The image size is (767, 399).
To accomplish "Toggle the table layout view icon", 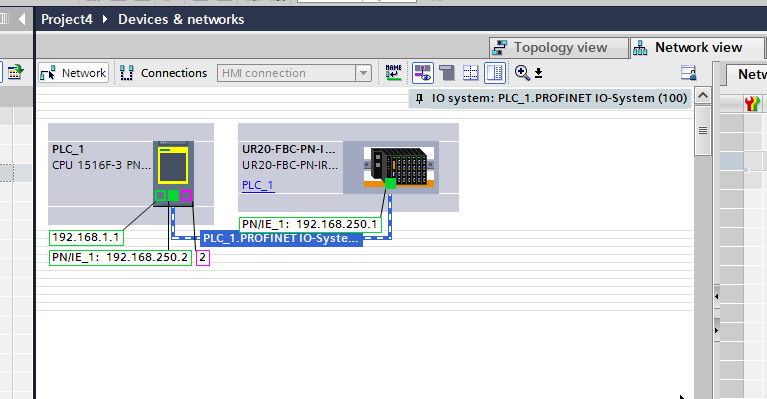I will point(495,73).
